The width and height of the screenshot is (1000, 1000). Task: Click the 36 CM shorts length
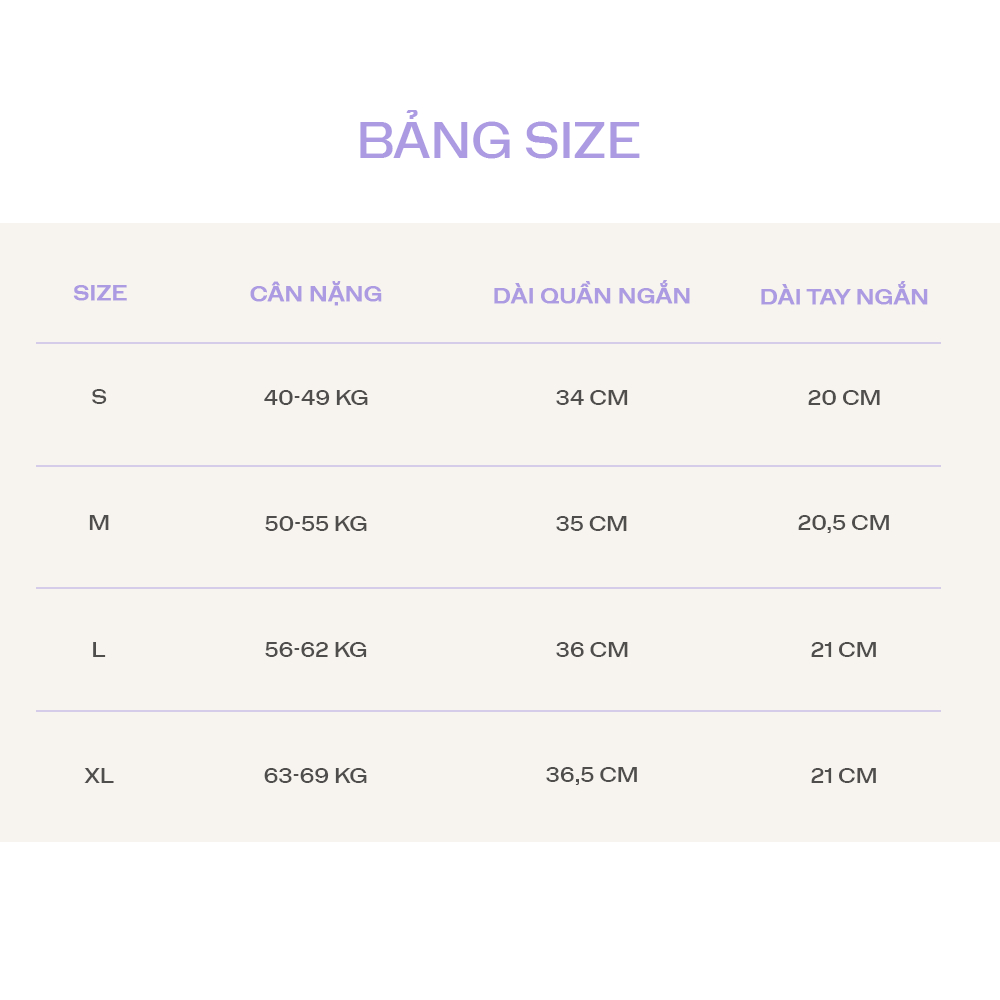592,650
